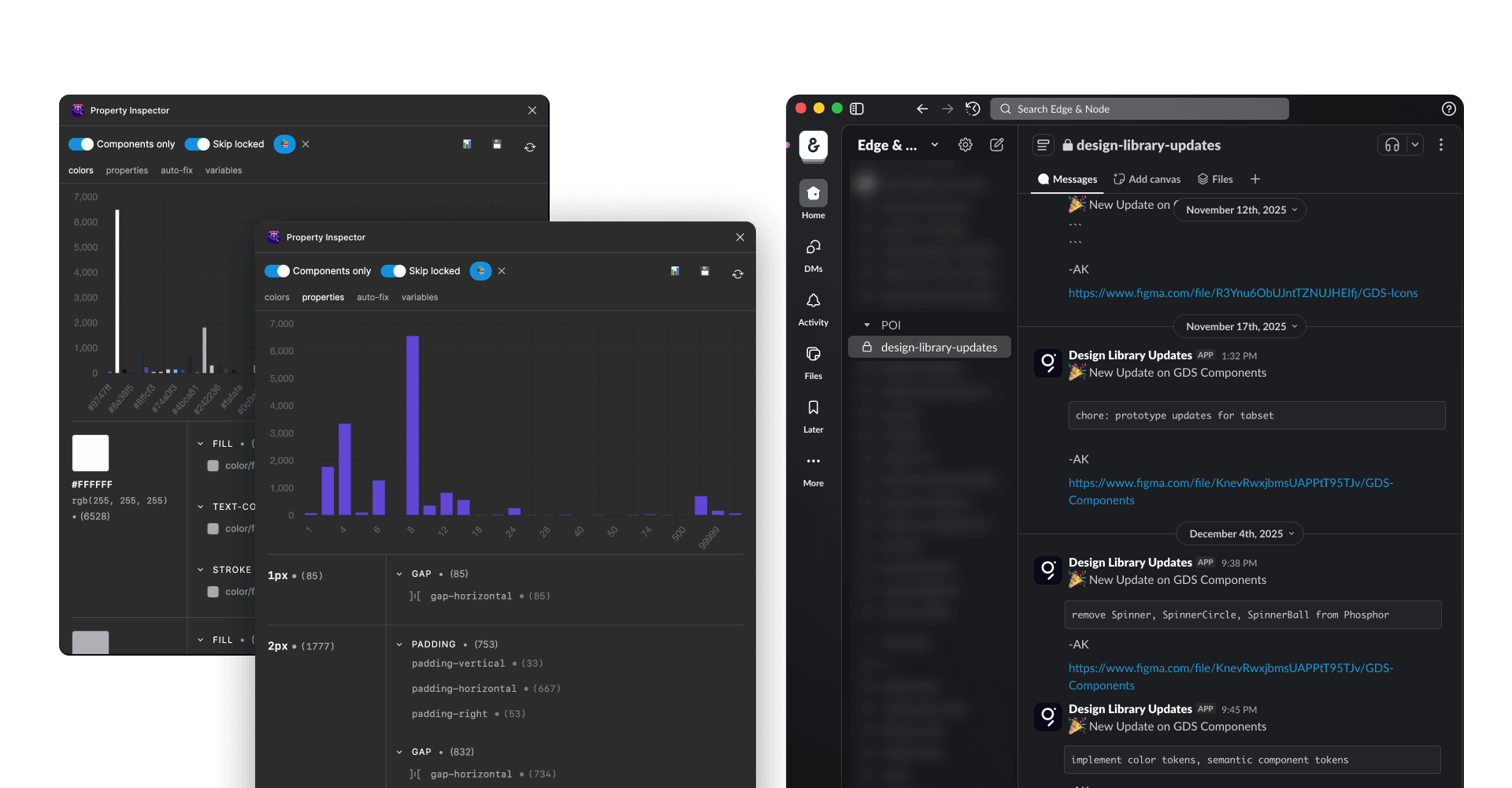Collapse the GAP (832) section
Image resolution: width=1512 pixels, height=788 pixels.
click(399, 752)
